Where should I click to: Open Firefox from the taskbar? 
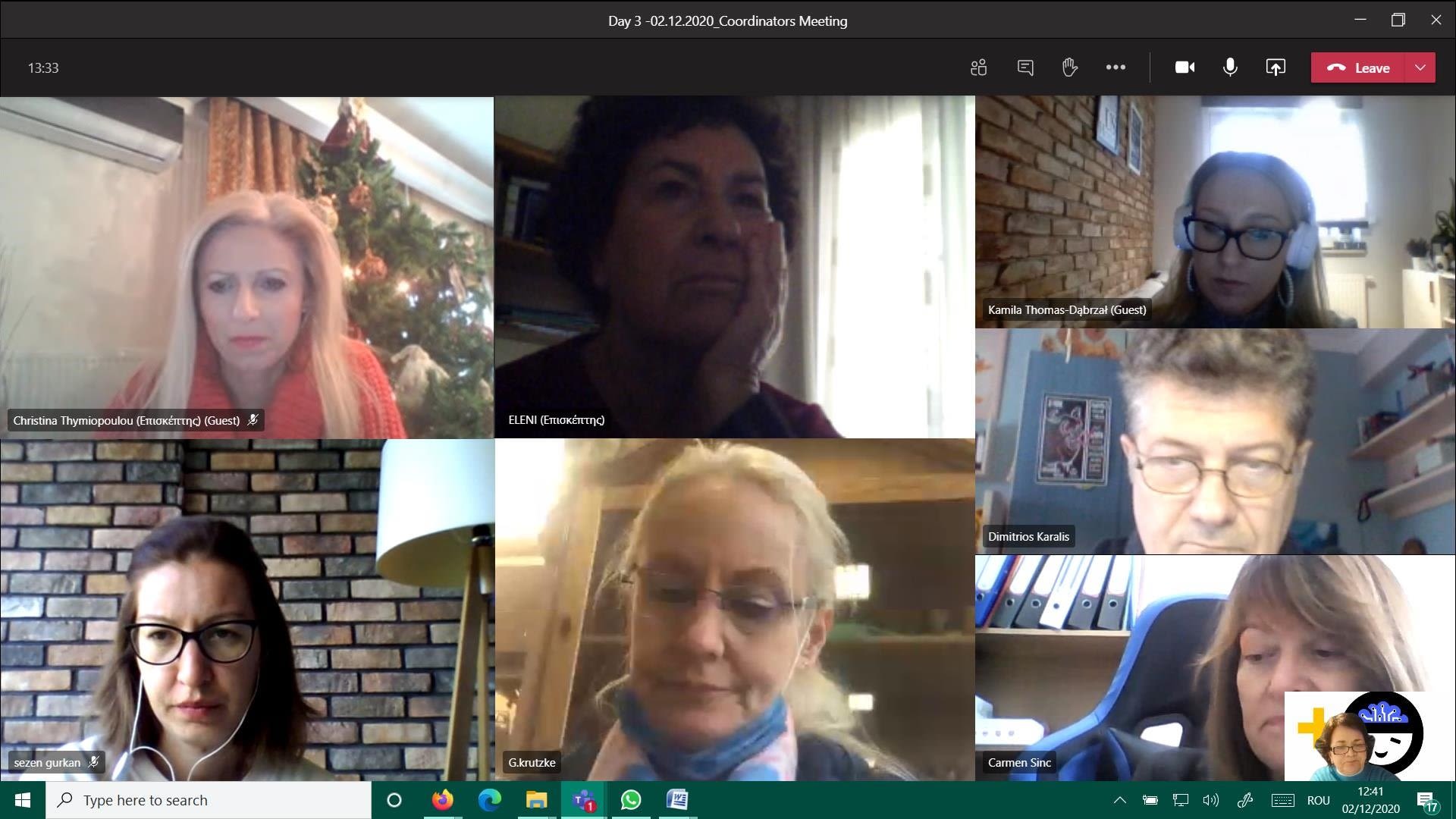442,800
